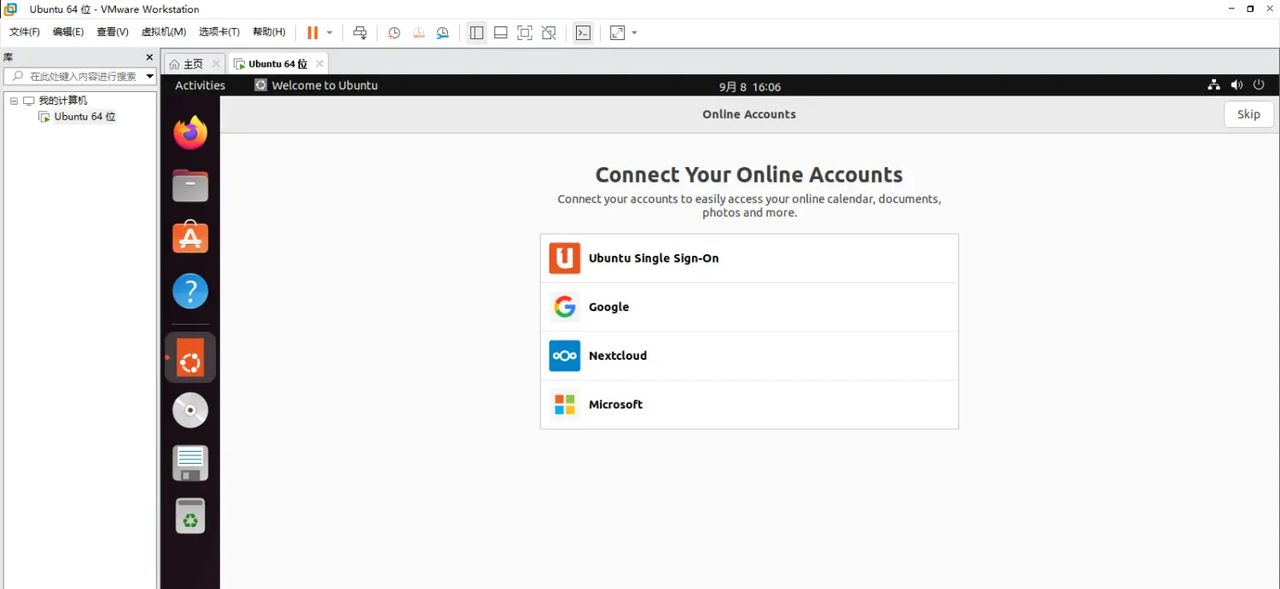Click the Send Ctrl+Alt+Del toolbar icon
This screenshot has width=1280, height=589.
(360, 32)
